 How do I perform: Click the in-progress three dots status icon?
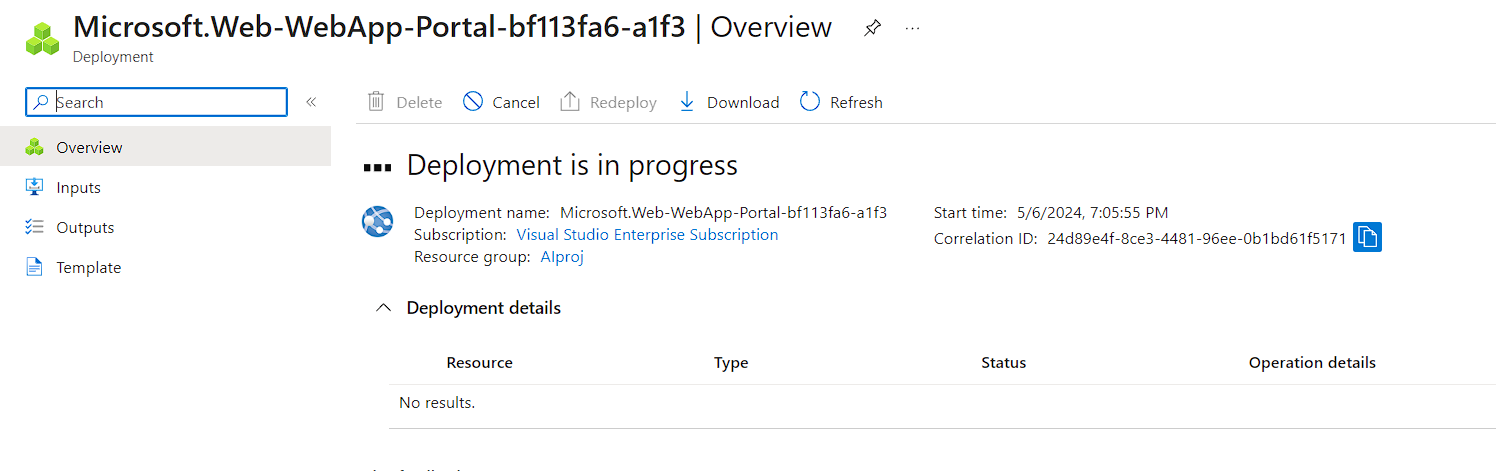pos(377,167)
